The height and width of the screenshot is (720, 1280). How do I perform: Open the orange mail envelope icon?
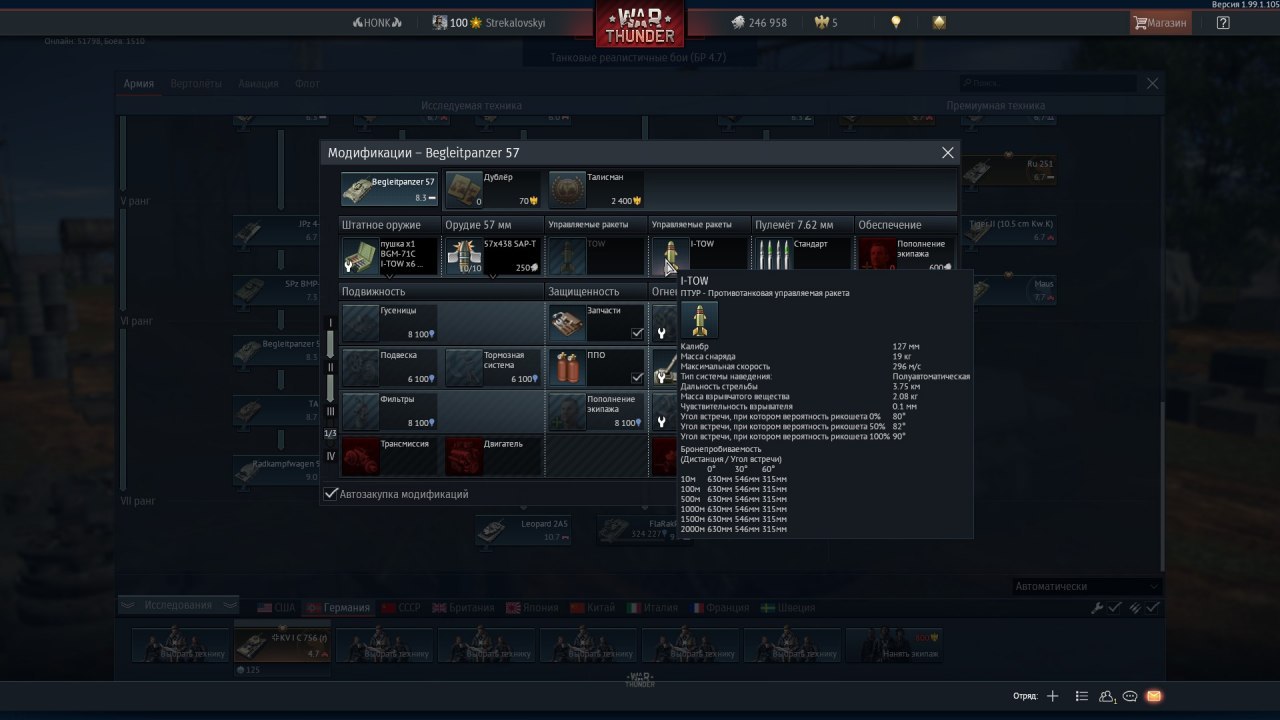pyautogui.click(x=1154, y=696)
